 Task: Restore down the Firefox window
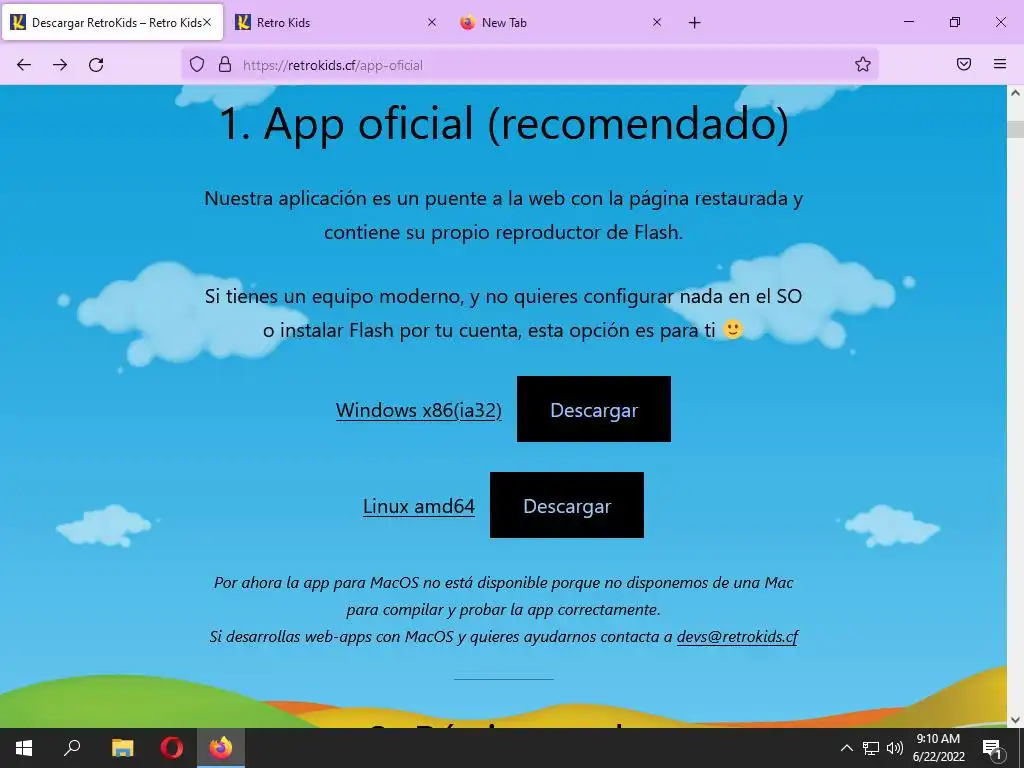955,22
